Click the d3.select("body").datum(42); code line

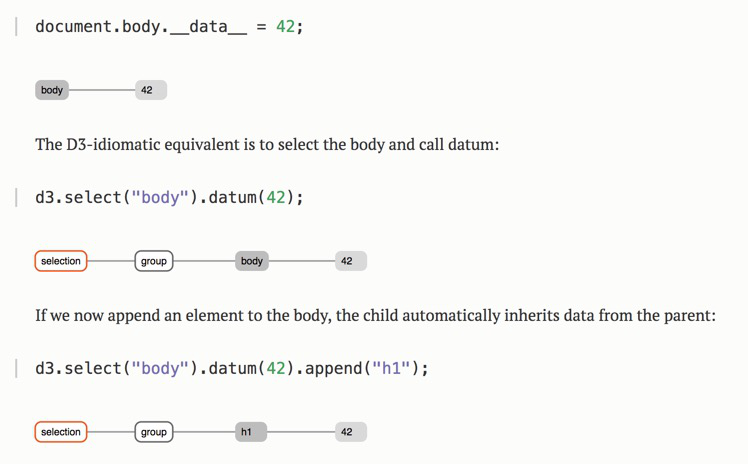[169, 197]
